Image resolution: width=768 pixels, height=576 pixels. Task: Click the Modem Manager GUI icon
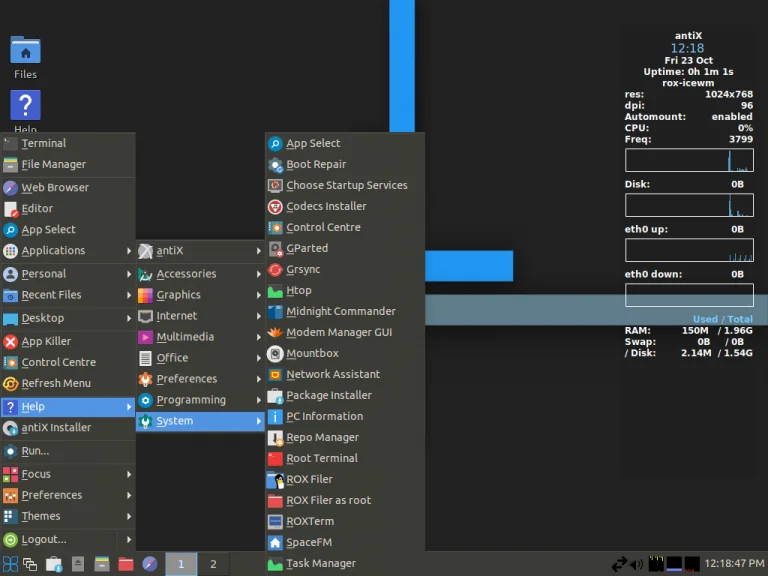coord(276,332)
